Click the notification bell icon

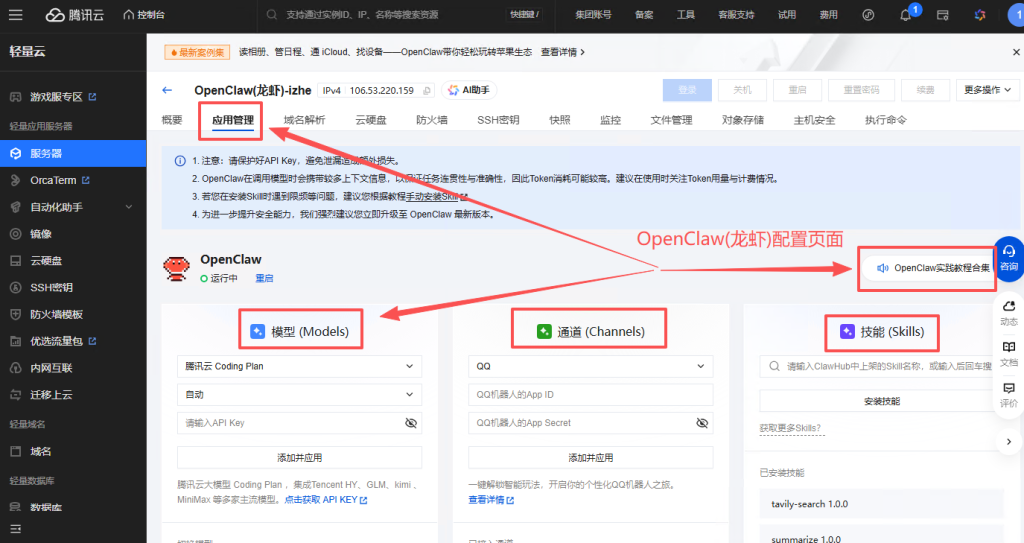coord(906,15)
